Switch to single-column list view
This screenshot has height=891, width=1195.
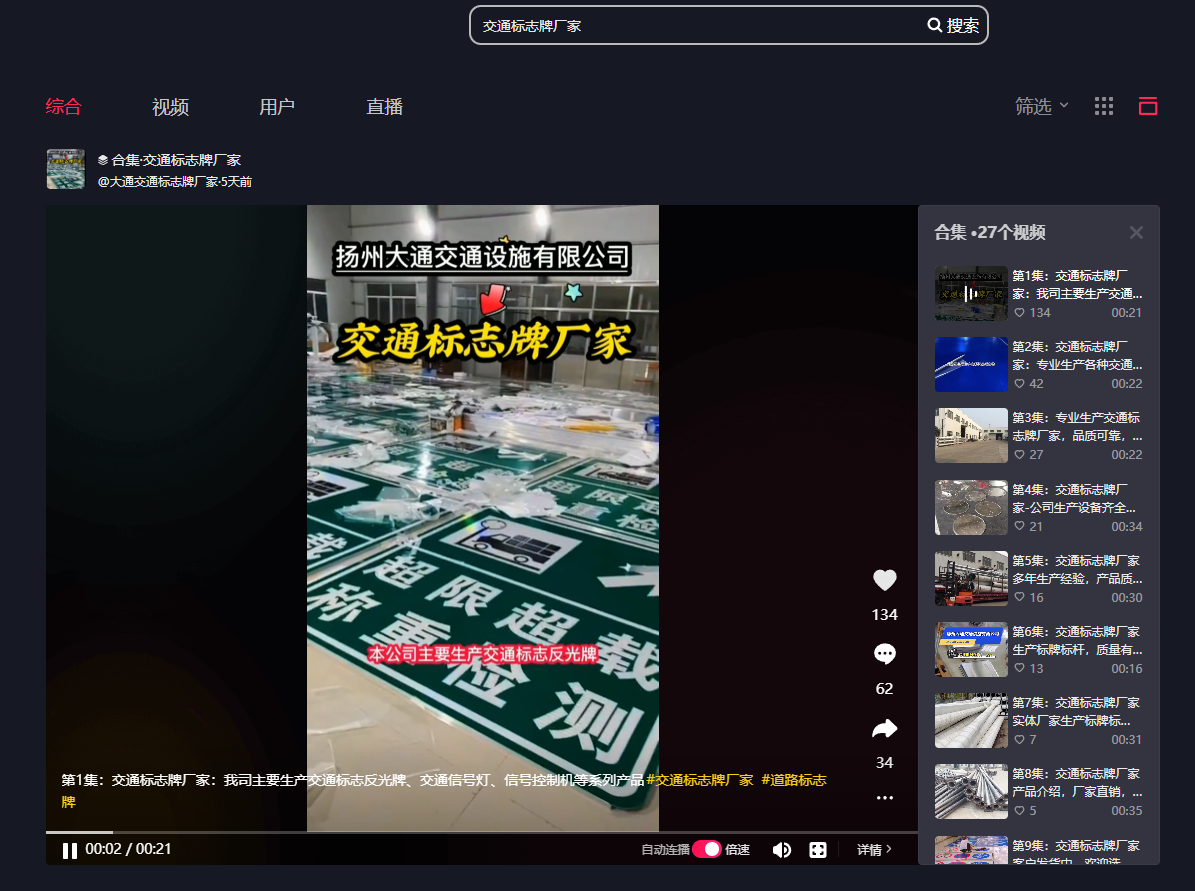[x=1148, y=107]
